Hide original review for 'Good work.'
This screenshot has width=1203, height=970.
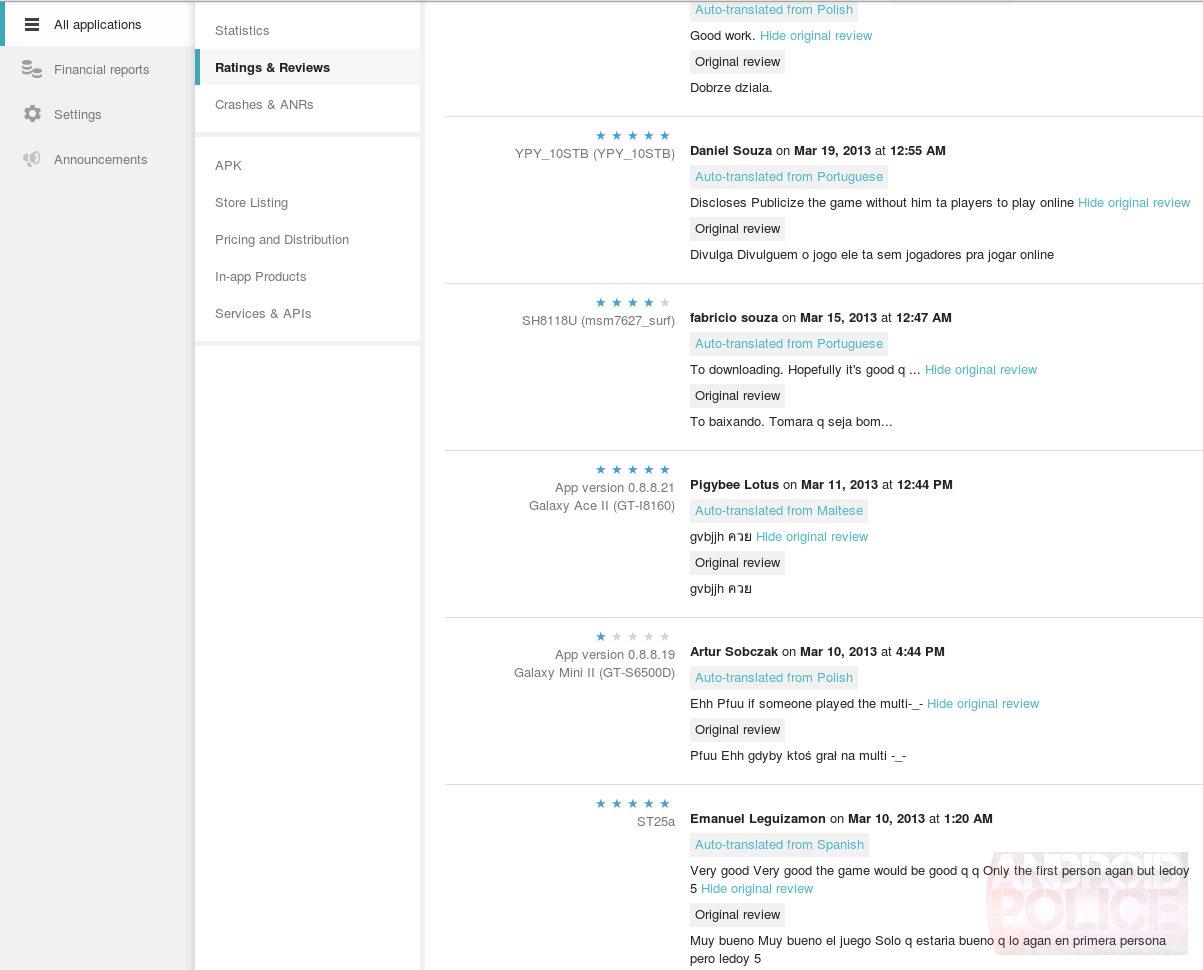(x=816, y=36)
